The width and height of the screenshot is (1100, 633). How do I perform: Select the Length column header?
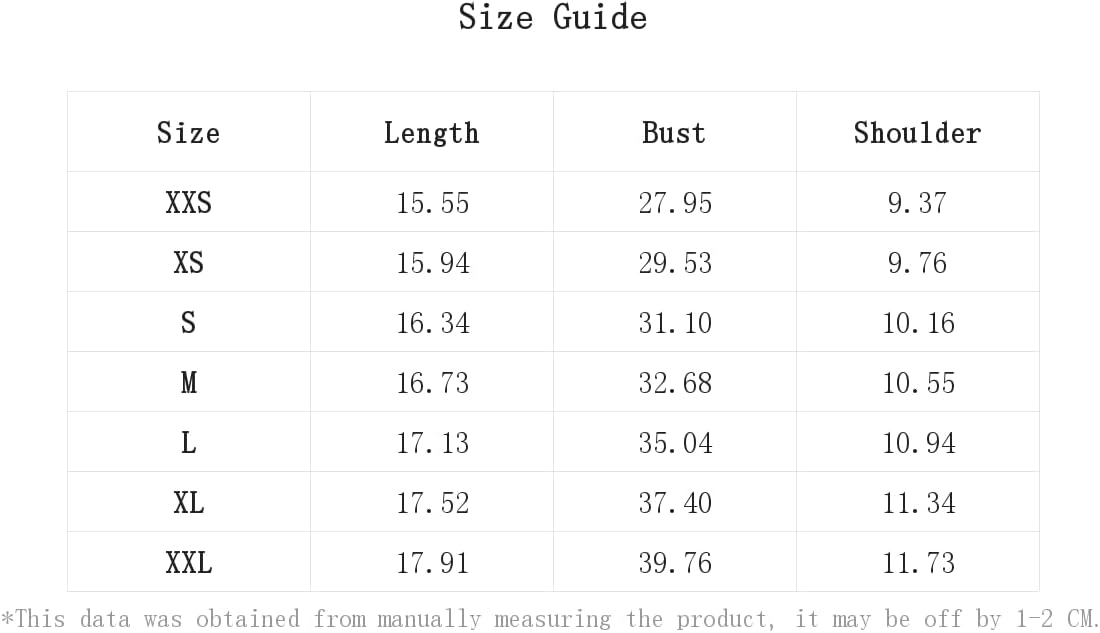(431, 133)
